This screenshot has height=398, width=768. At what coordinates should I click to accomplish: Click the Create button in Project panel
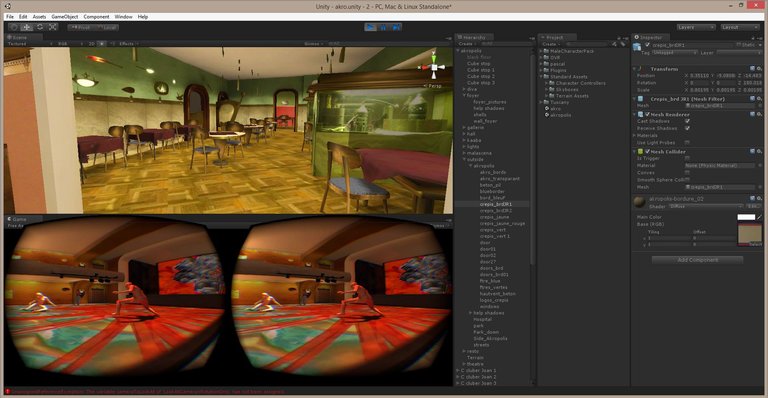coord(550,44)
